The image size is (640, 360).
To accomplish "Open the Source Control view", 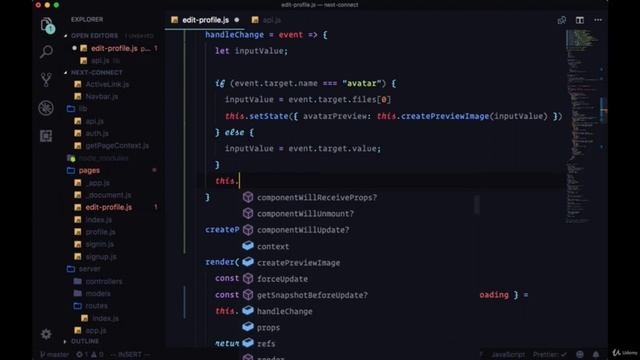I will click(x=46, y=80).
